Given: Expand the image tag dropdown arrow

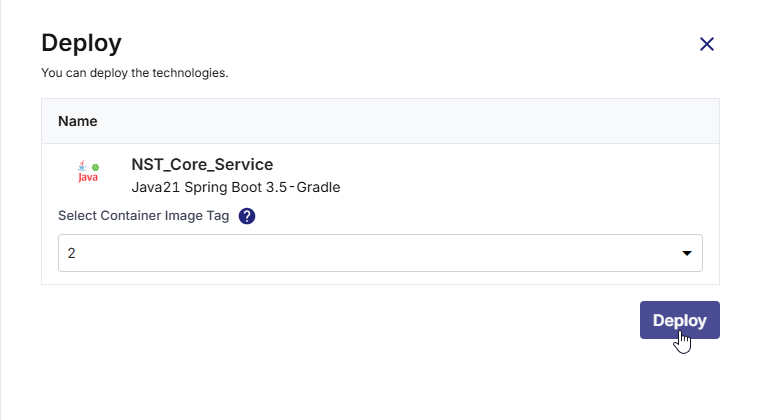Looking at the screenshot, I should [687, 253].
